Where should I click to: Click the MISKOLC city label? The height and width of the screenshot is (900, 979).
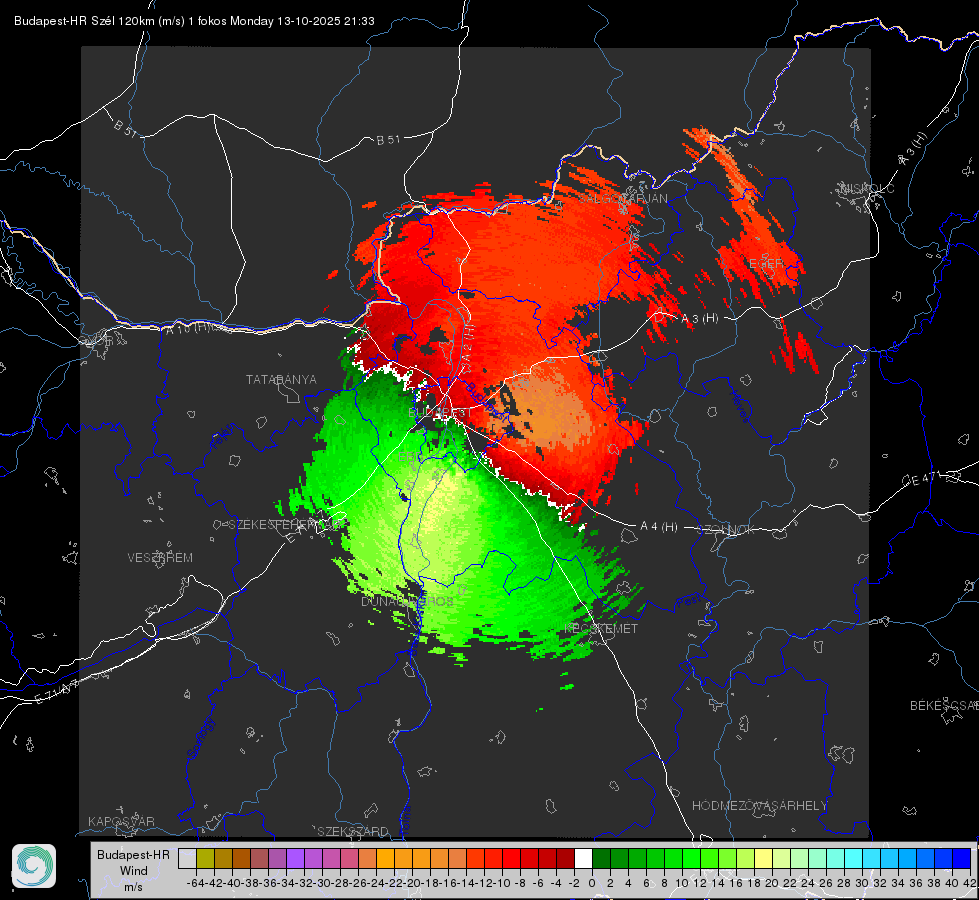pos(867,189)
